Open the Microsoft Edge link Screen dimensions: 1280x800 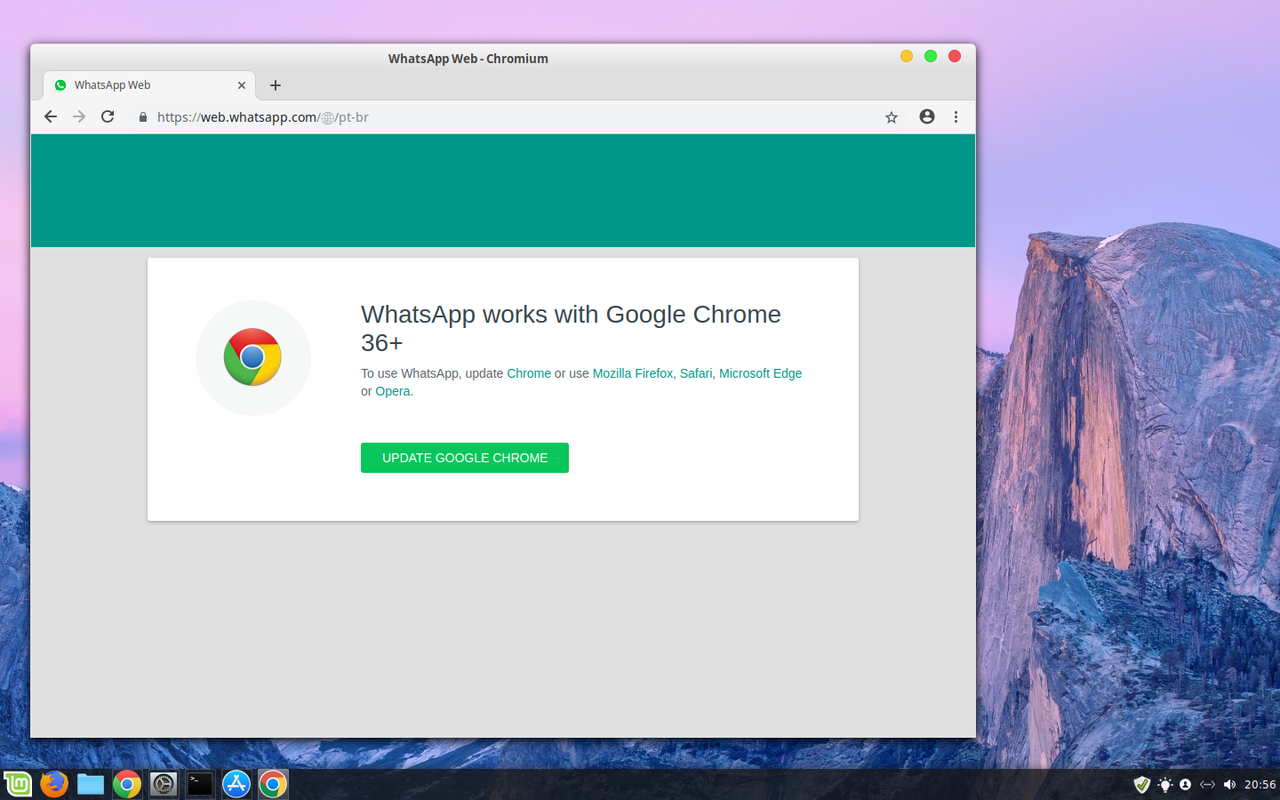[x=761, y=373]
